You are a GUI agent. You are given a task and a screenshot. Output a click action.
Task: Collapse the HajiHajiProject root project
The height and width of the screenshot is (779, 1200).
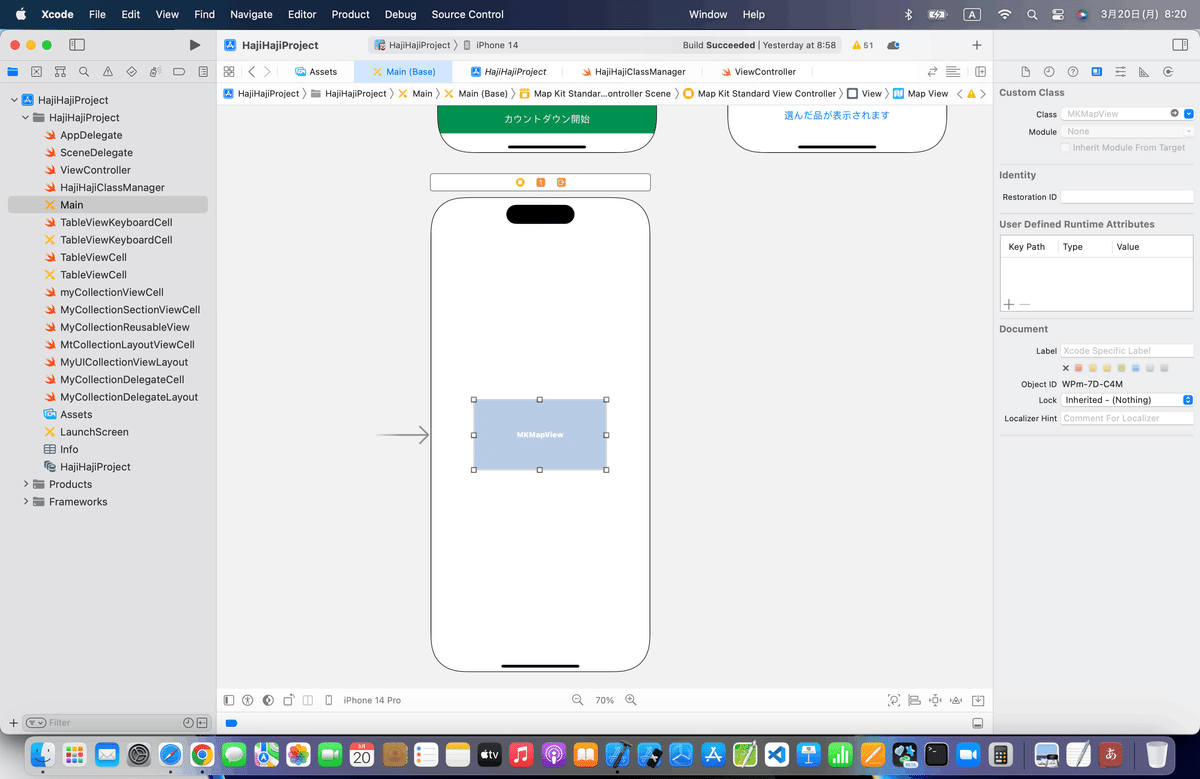coord(14,100)
